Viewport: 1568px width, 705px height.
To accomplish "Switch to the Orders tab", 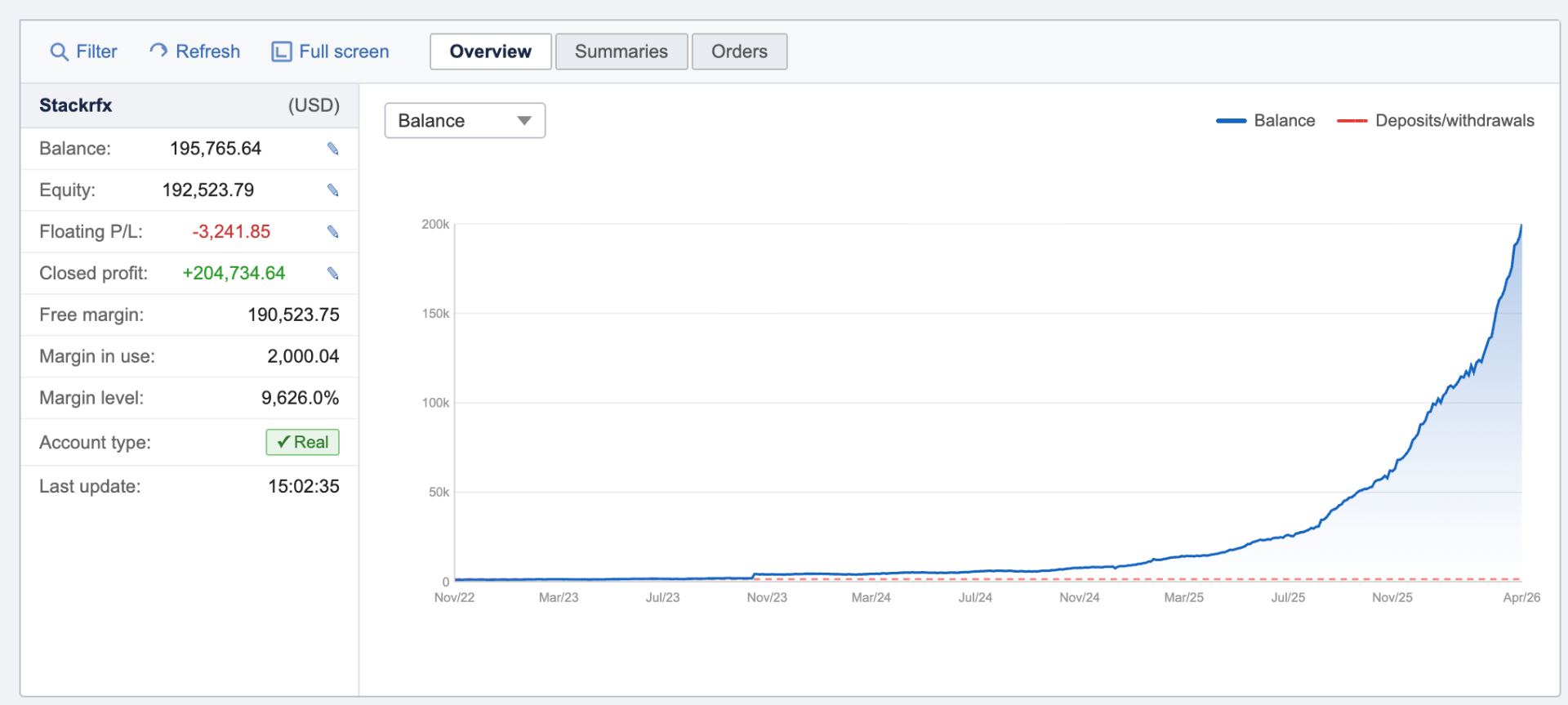I will [x=739, y=51].
